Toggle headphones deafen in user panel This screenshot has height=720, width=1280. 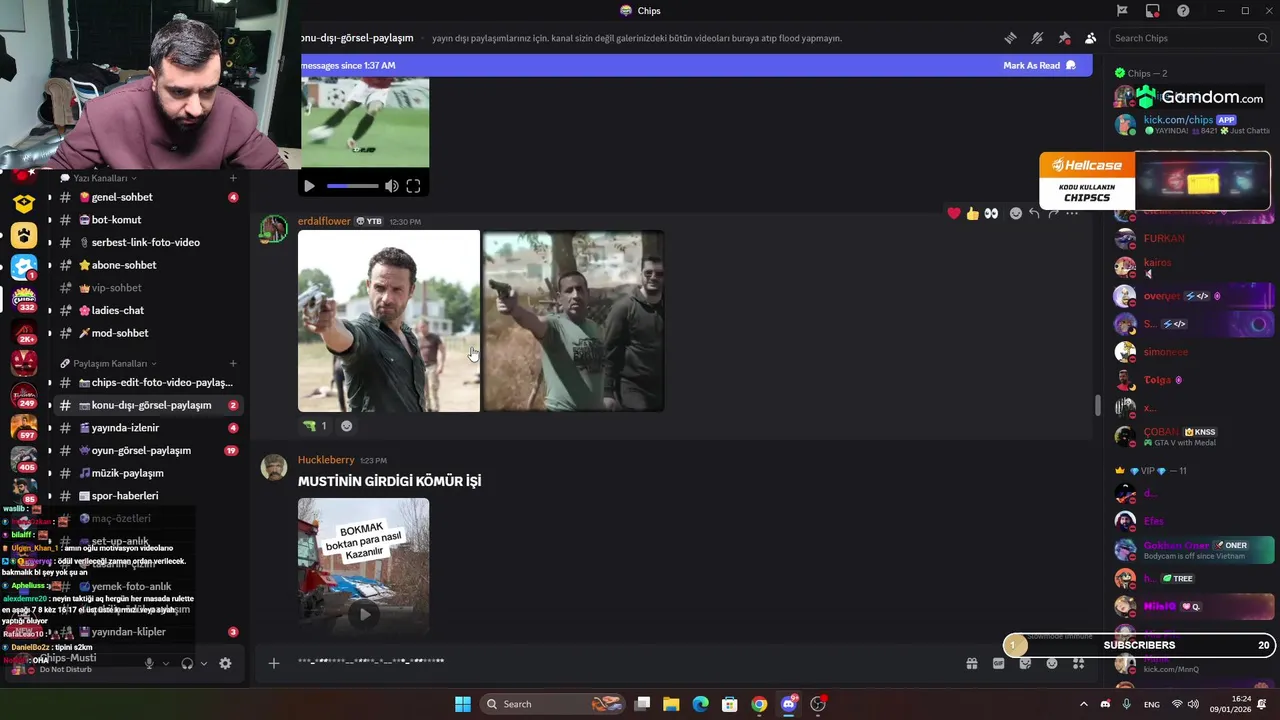pyautogui.click(x=187, y=663)
